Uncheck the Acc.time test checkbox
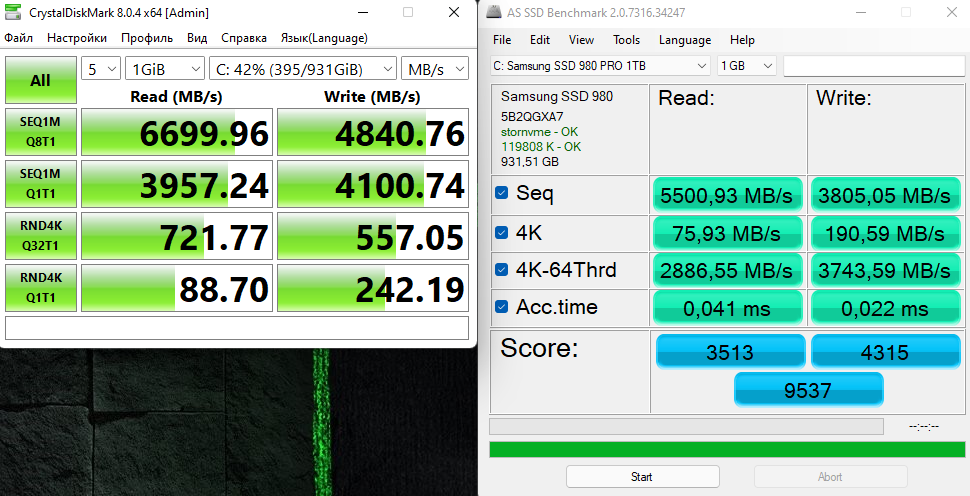 pyautogui.click(x=502, y=307)
